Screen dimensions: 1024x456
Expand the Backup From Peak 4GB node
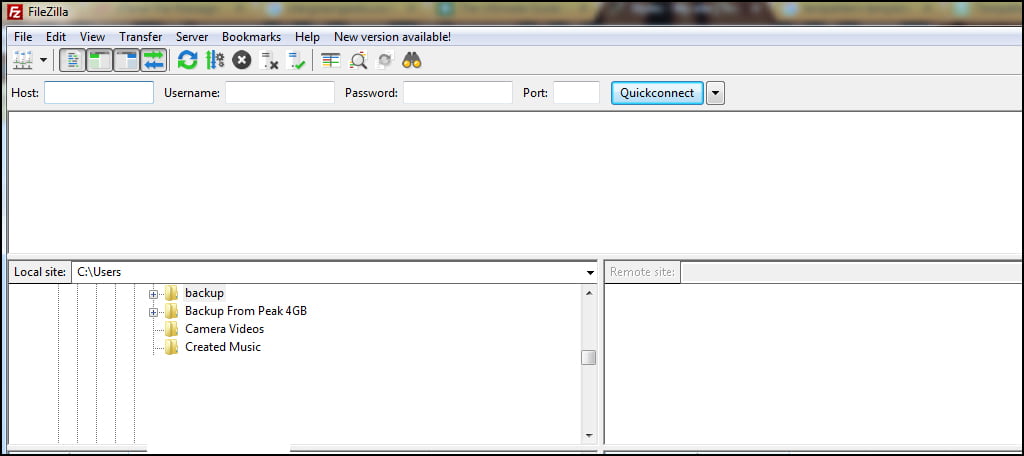[153, 312]
